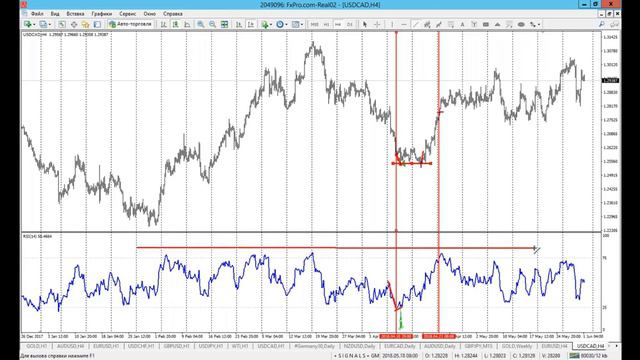
Task: Zoom in on the chart
Action: tap(201, 24)
